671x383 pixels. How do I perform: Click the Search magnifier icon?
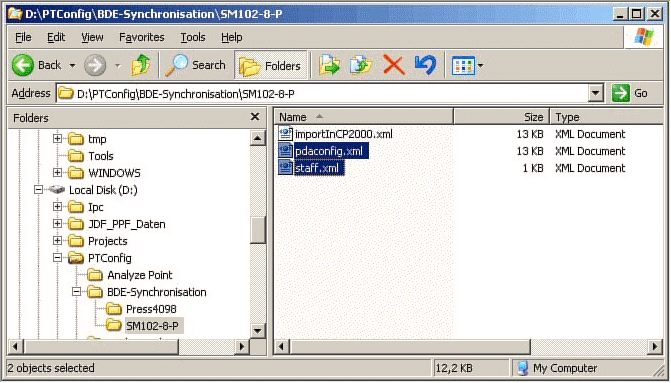[176, 65]
